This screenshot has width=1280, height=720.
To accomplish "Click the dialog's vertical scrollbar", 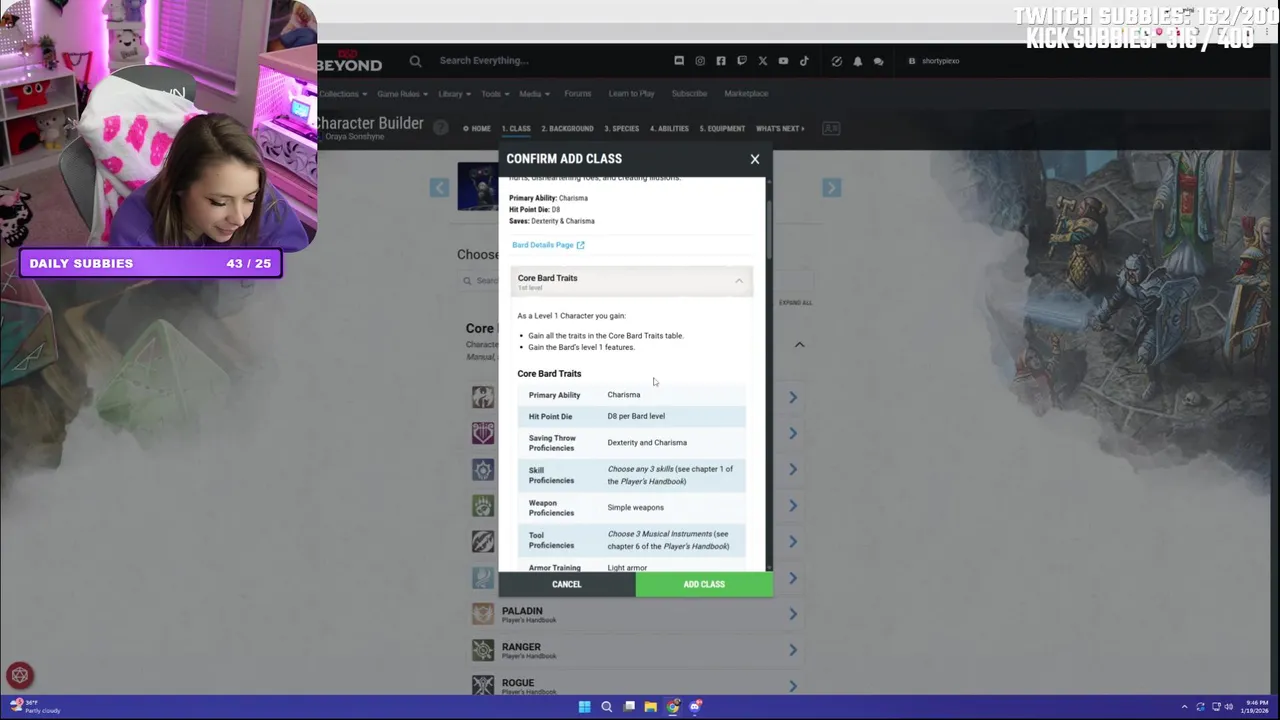I will 769,230.
